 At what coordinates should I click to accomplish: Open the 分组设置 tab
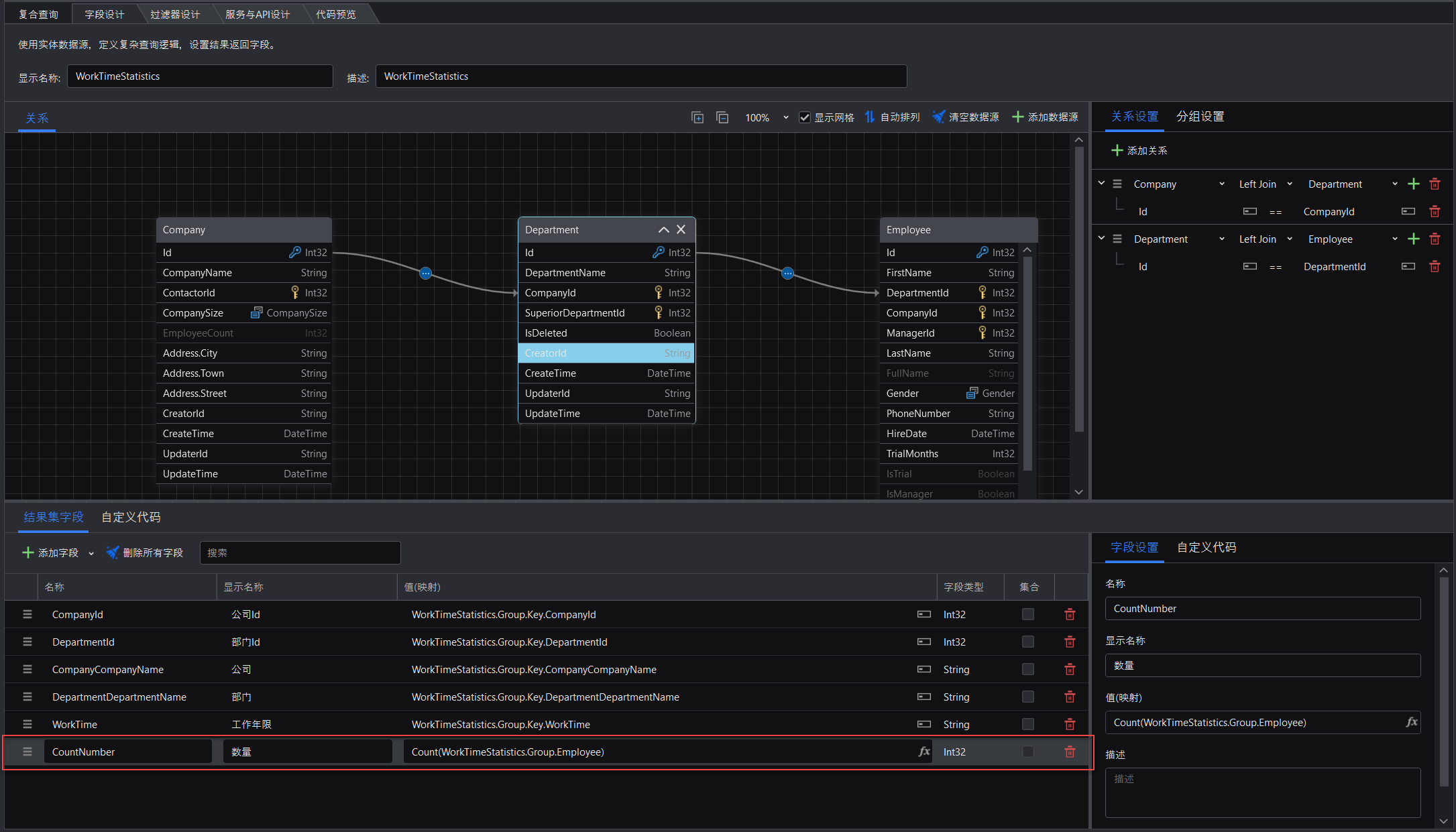[1200, 117]
